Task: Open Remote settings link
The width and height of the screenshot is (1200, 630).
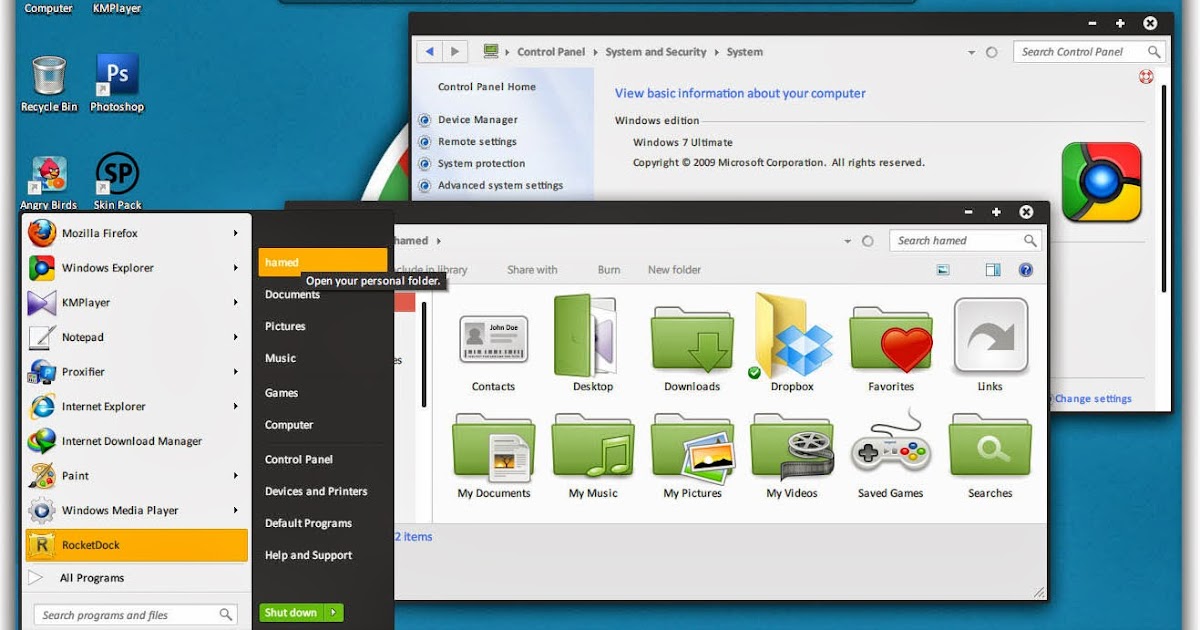Action: (477, 142)
